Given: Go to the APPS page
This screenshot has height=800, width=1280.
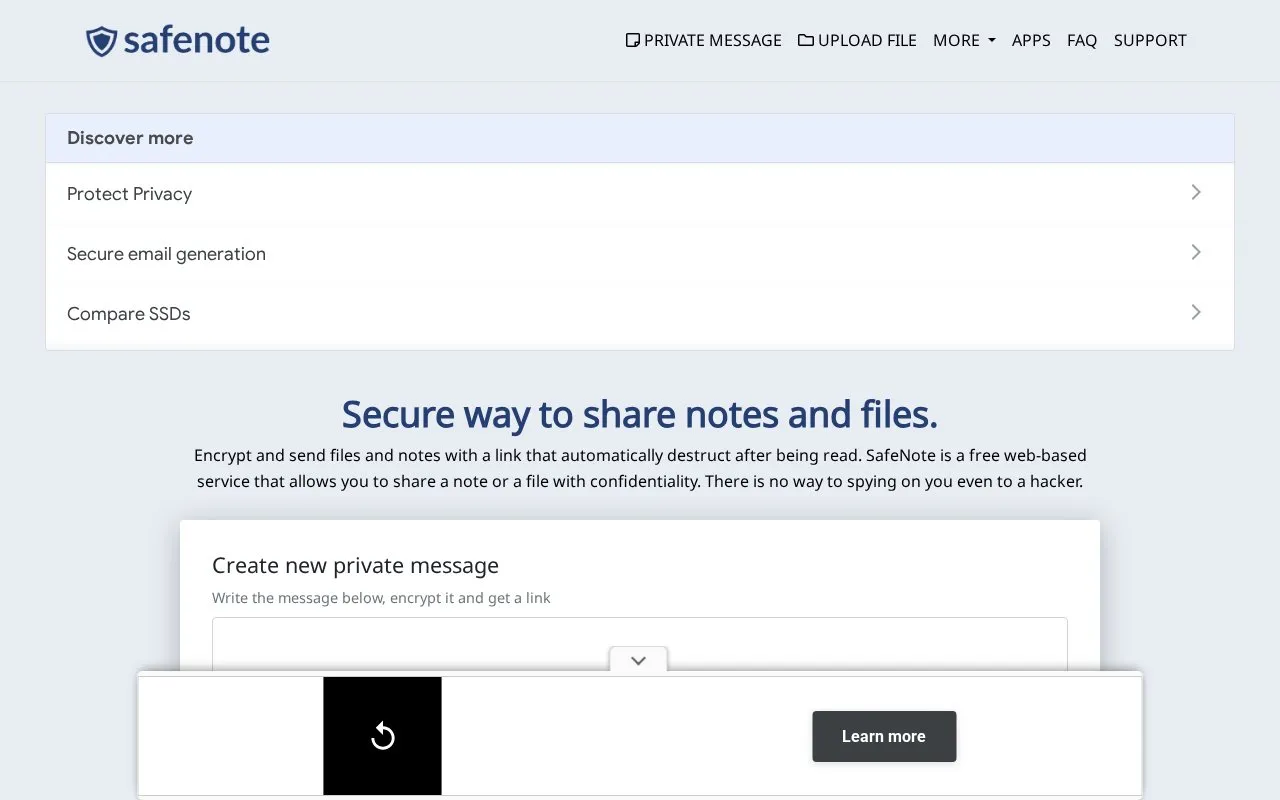Looking at the screenshot, I should click(x=1031, y=40).
